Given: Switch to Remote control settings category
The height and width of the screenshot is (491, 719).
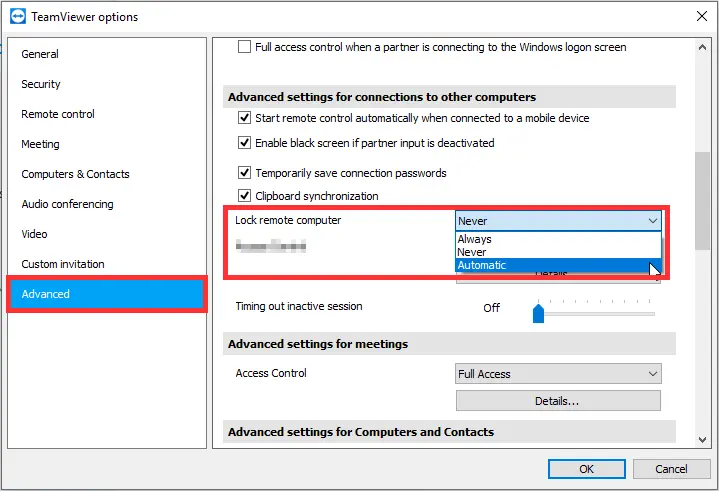Looking at the screenshot, I should [58, 114].
